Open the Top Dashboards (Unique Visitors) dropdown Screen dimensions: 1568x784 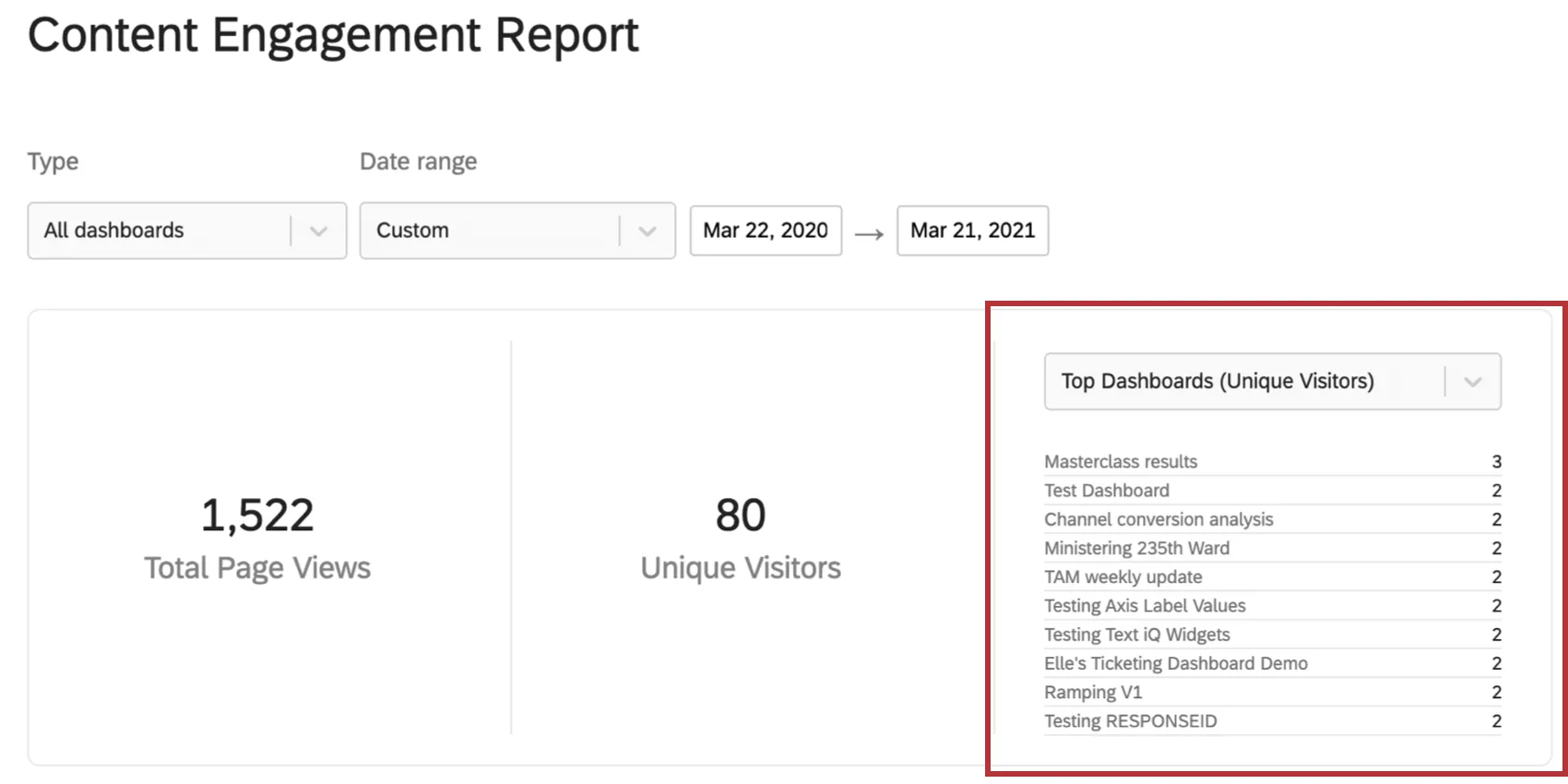1273,381
